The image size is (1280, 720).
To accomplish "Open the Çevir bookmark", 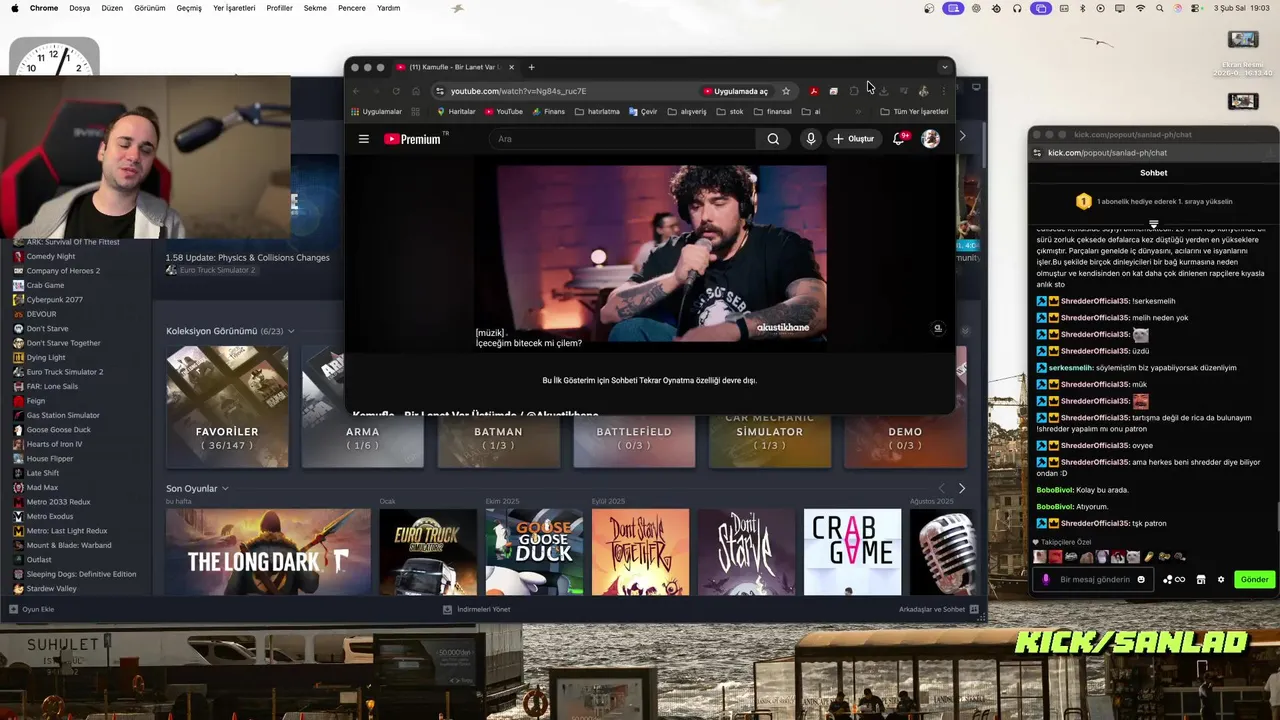I will (643, 111).
